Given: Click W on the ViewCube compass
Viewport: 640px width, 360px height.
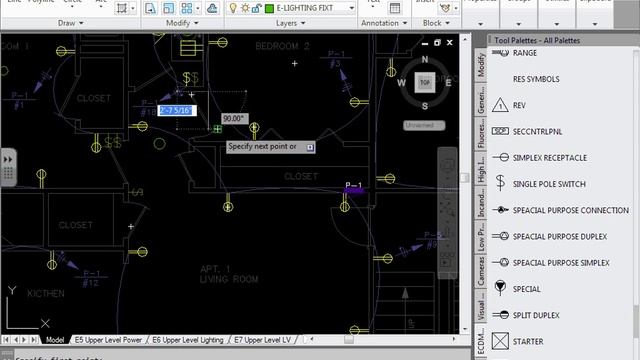Looking at the screenshot, I should coord(401,83).
